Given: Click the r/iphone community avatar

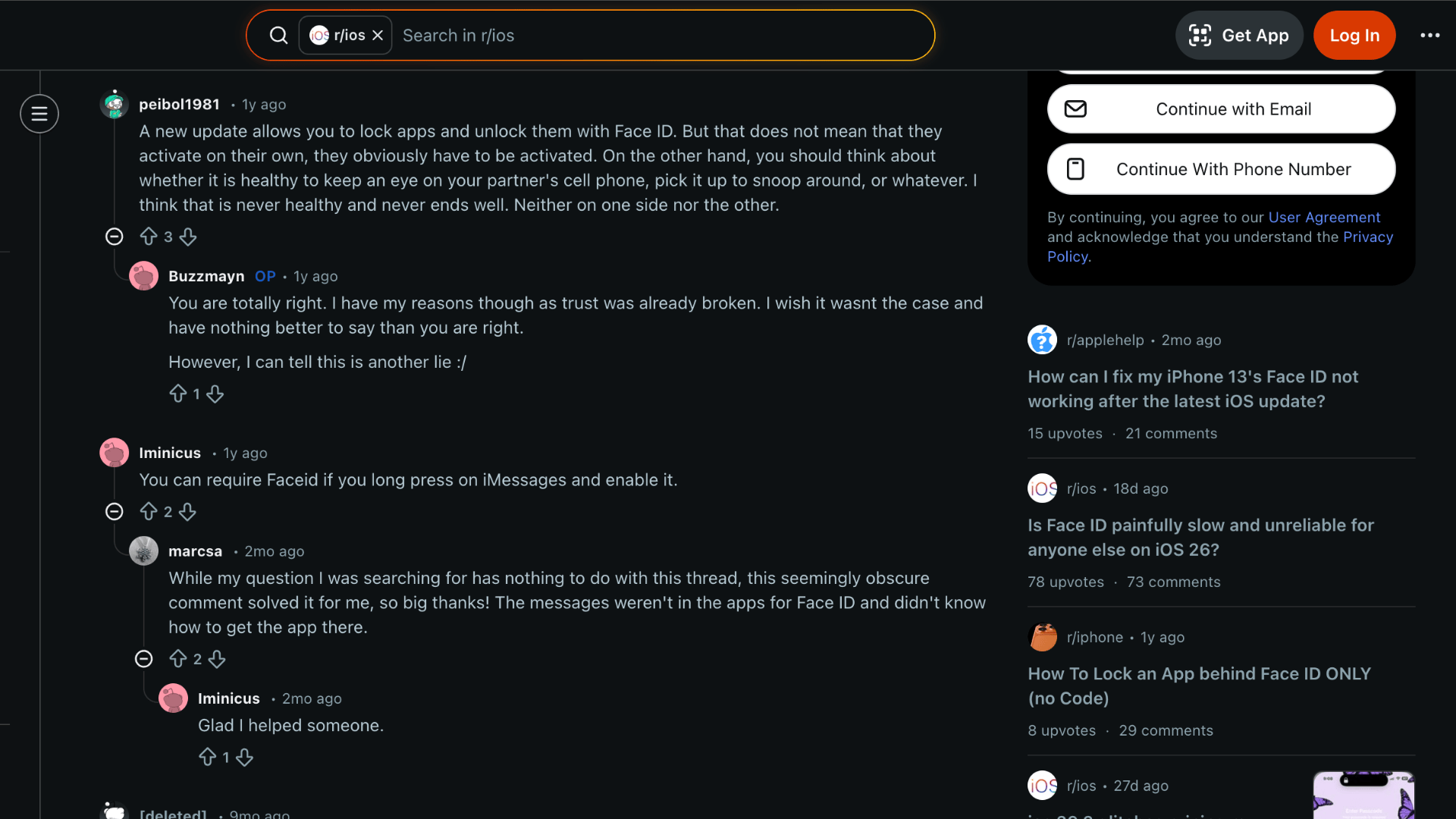Looking at the screenshot, I should (1042, 637).
